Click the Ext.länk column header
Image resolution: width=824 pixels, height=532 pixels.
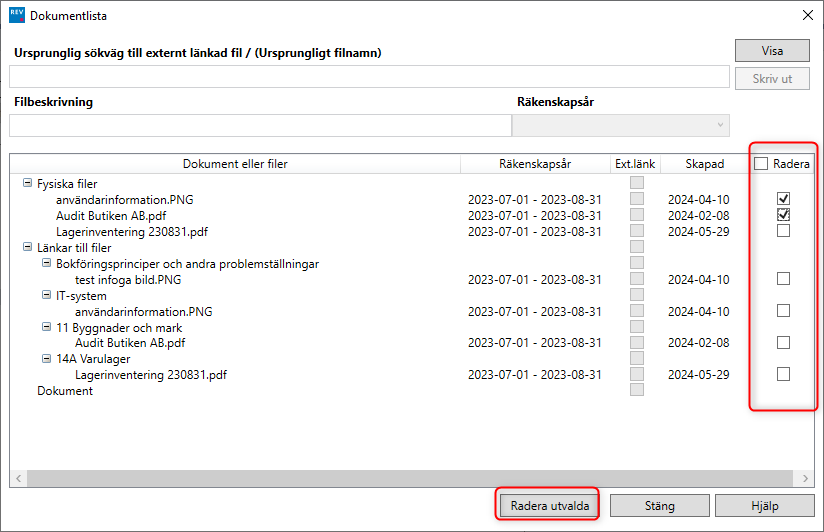[635, 163]
